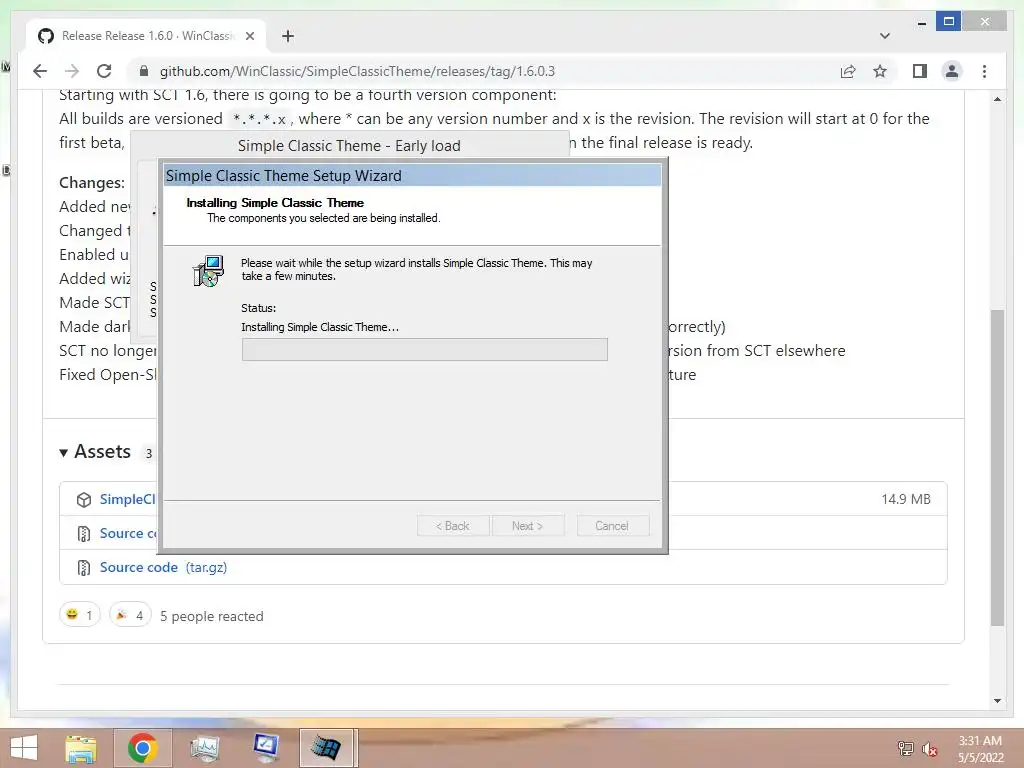1024x768 pixels.
Task: Click the Back button in setup wizard
Action: point(453,526)
